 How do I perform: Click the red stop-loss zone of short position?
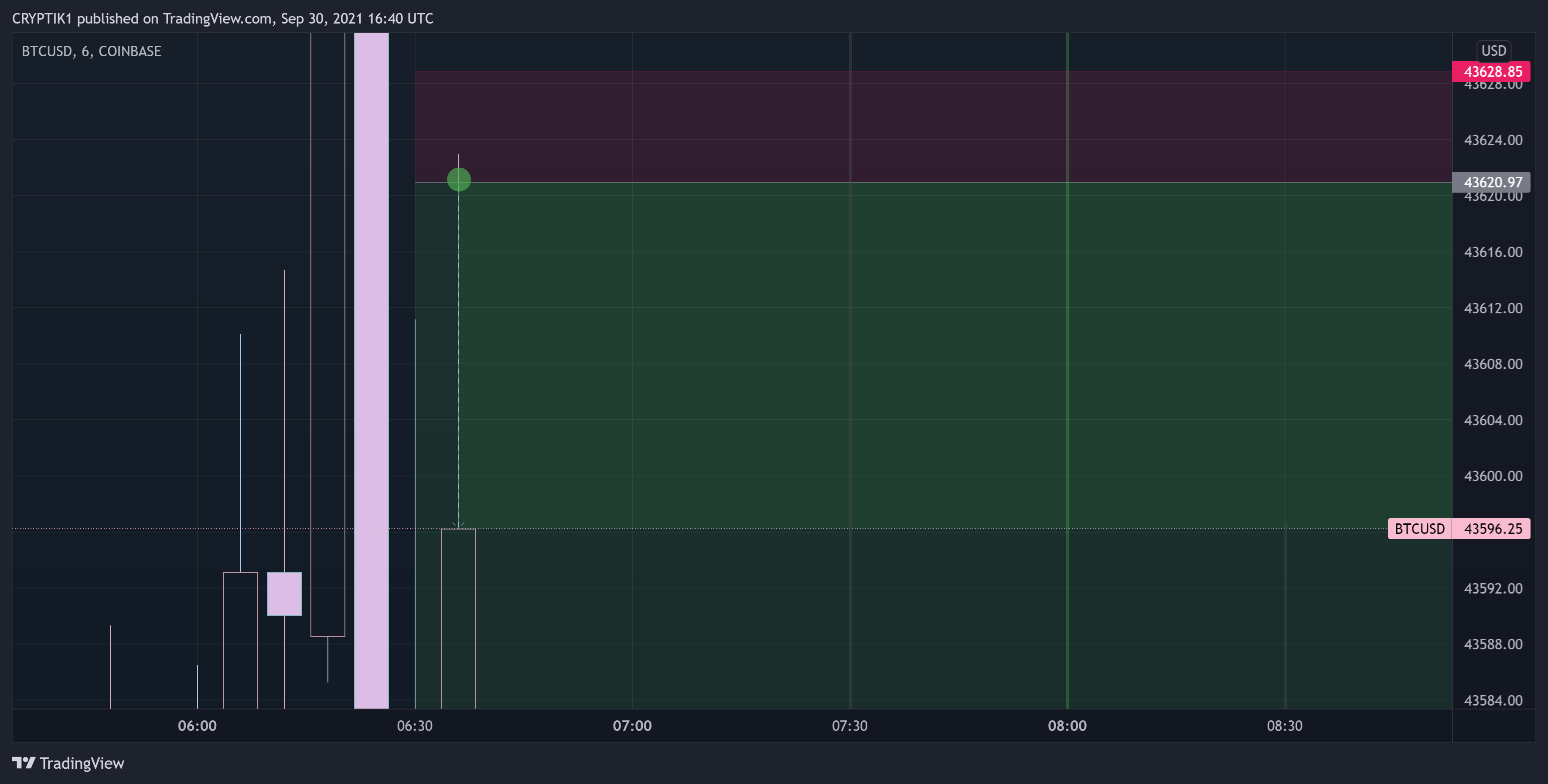pyautogui.click(x=933, y=126)
